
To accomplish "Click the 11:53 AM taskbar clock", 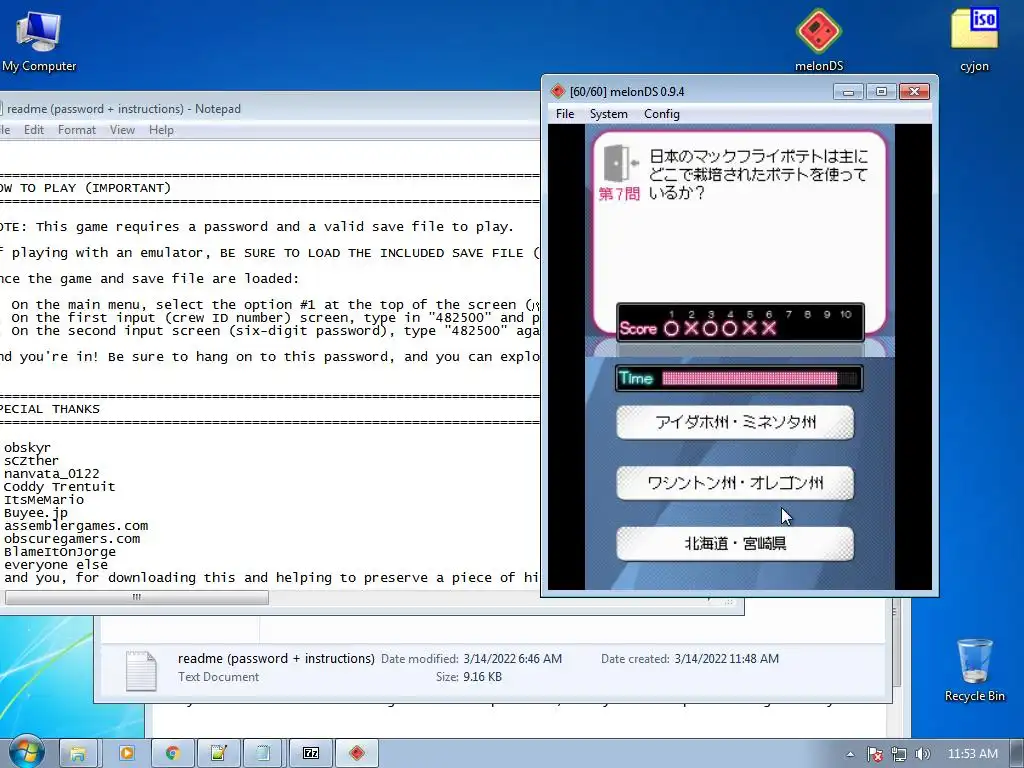I will point(972,754).
